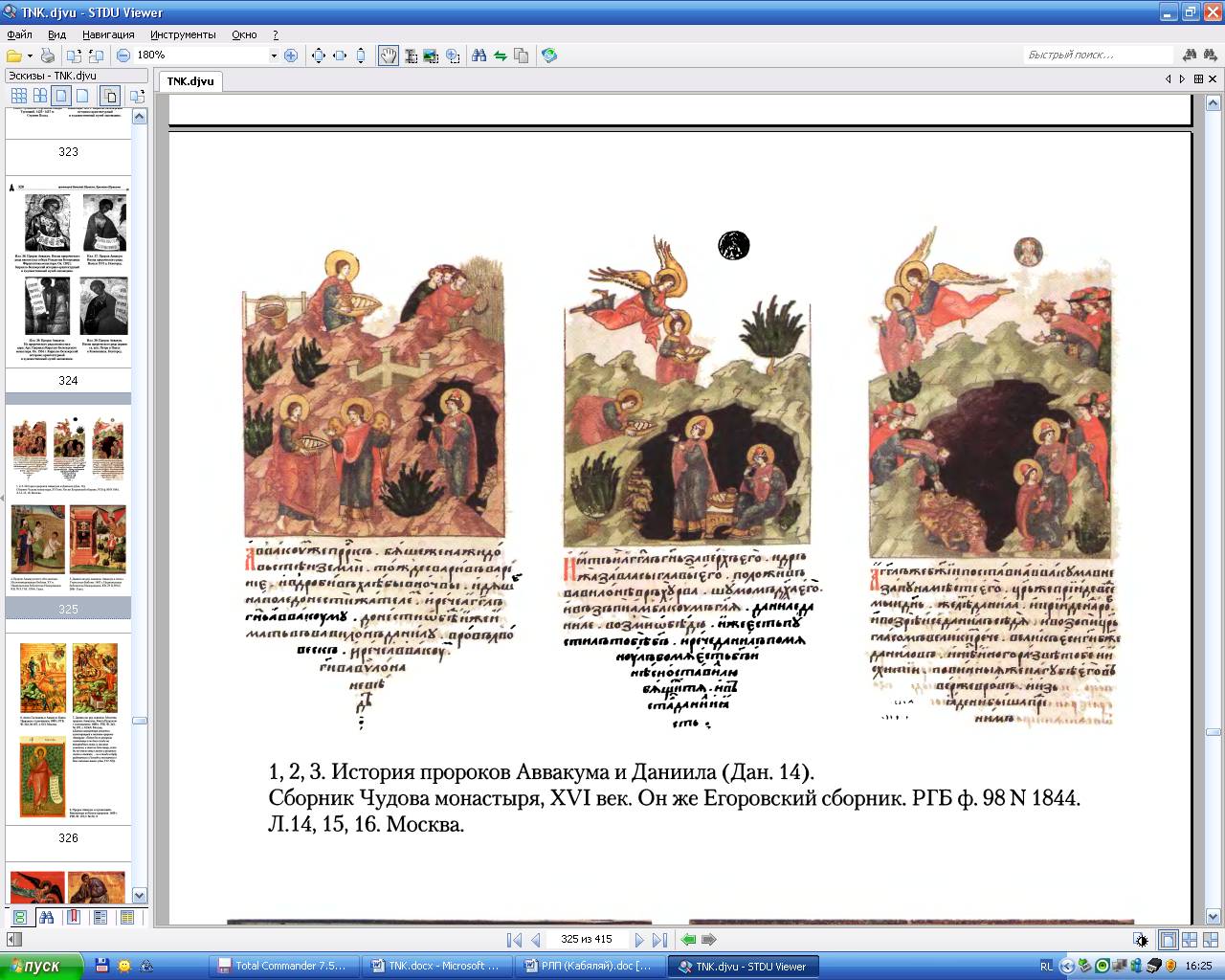This screenshot has height=980, width=1225.
Task: Select the page 326 thumbnail
Action: pos(68,729)
